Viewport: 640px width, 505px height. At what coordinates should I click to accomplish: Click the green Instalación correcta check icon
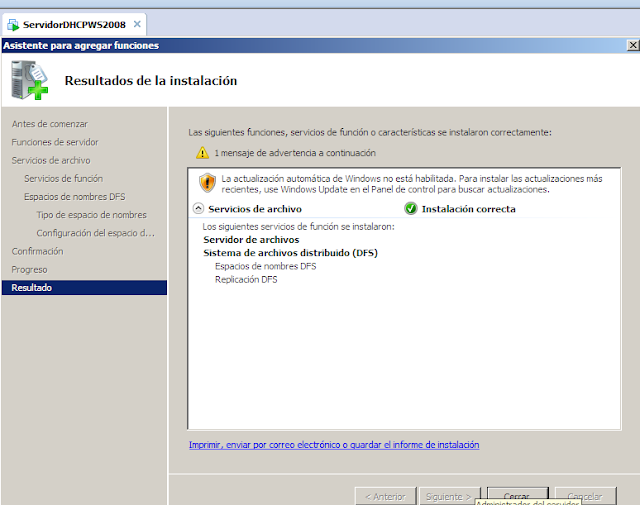[x=411, y=209]
